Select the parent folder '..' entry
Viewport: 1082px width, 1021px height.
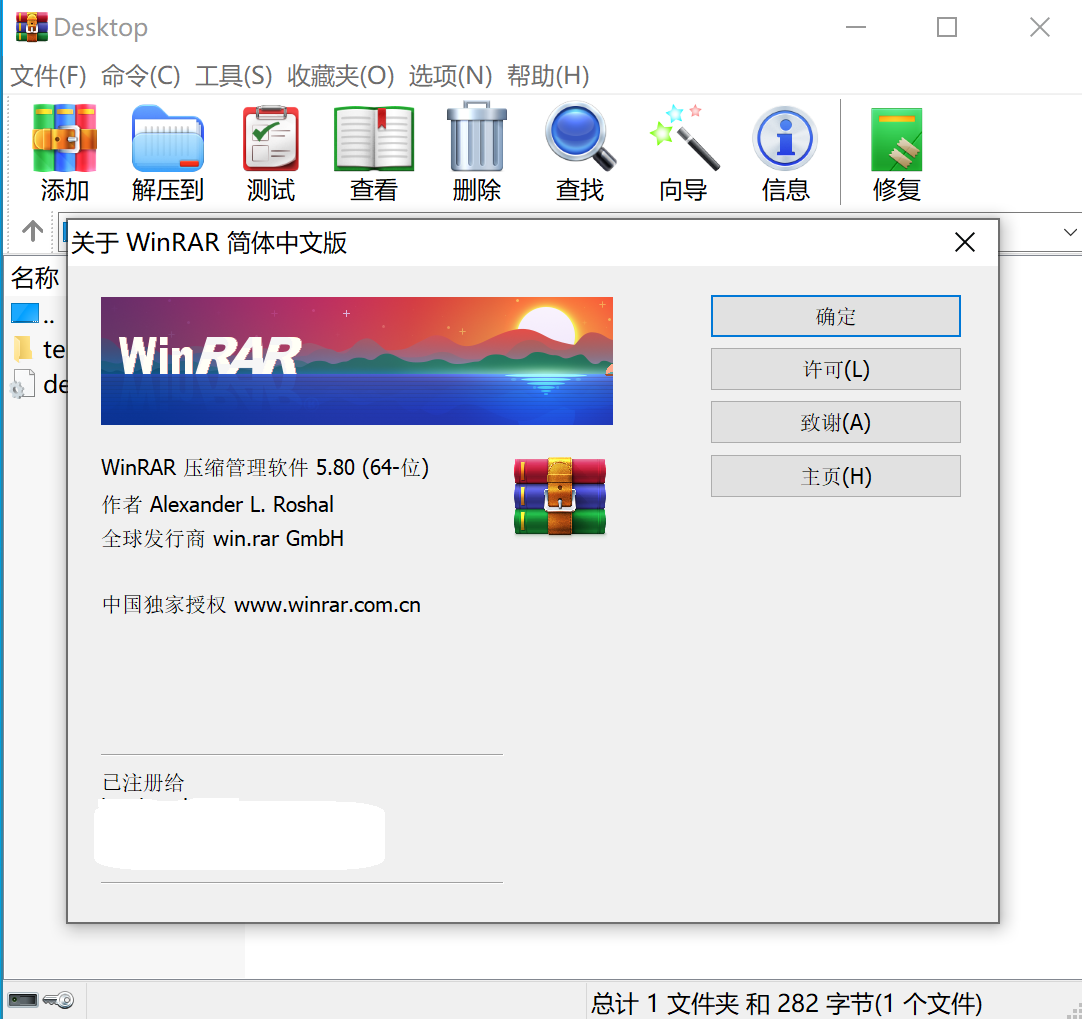click(x=33, y=315)
